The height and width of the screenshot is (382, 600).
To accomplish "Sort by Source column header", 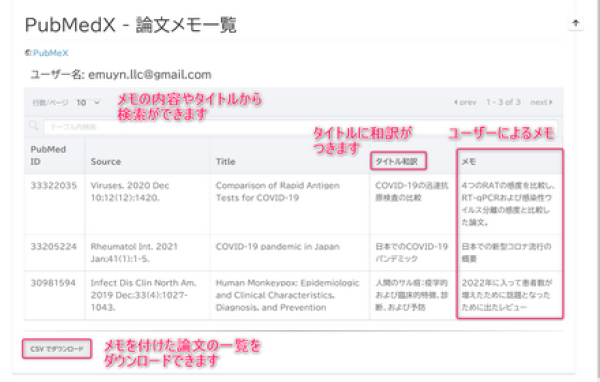I will tap(106, 162).
